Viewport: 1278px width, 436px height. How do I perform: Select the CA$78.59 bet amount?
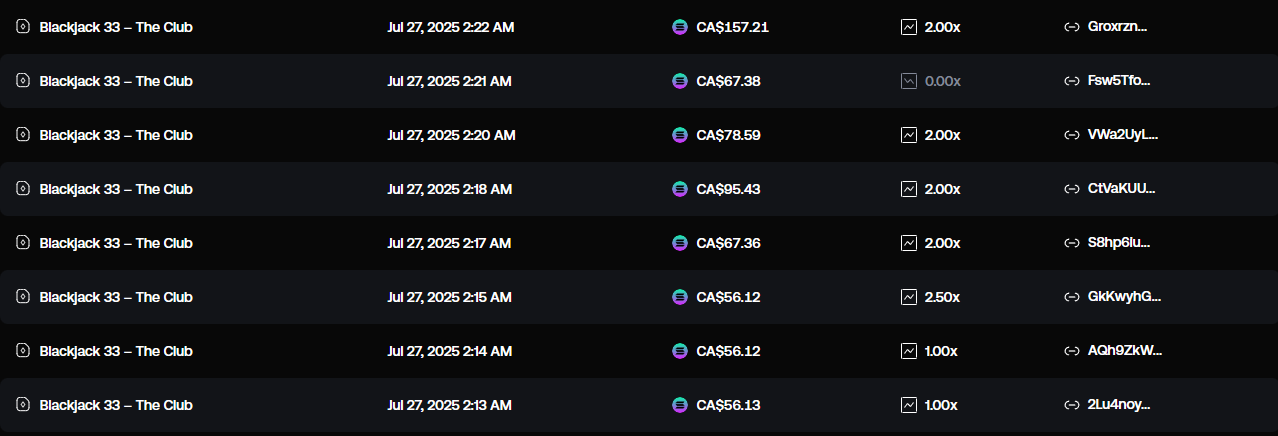[728, 135]
